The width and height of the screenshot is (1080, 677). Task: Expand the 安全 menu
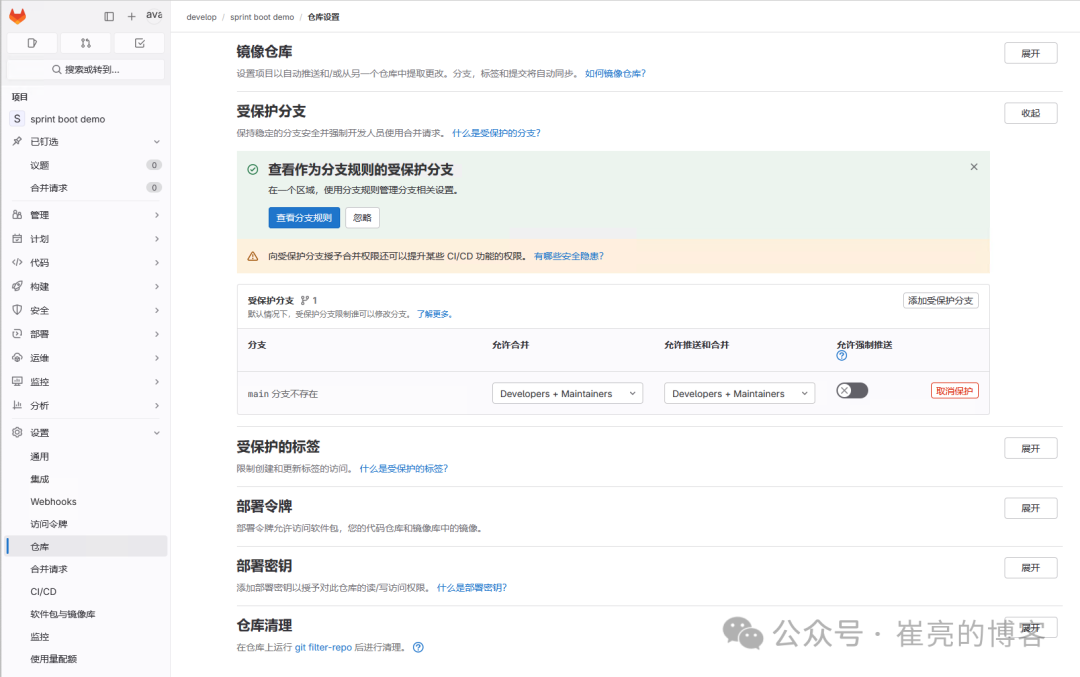[x=85, y=311]
